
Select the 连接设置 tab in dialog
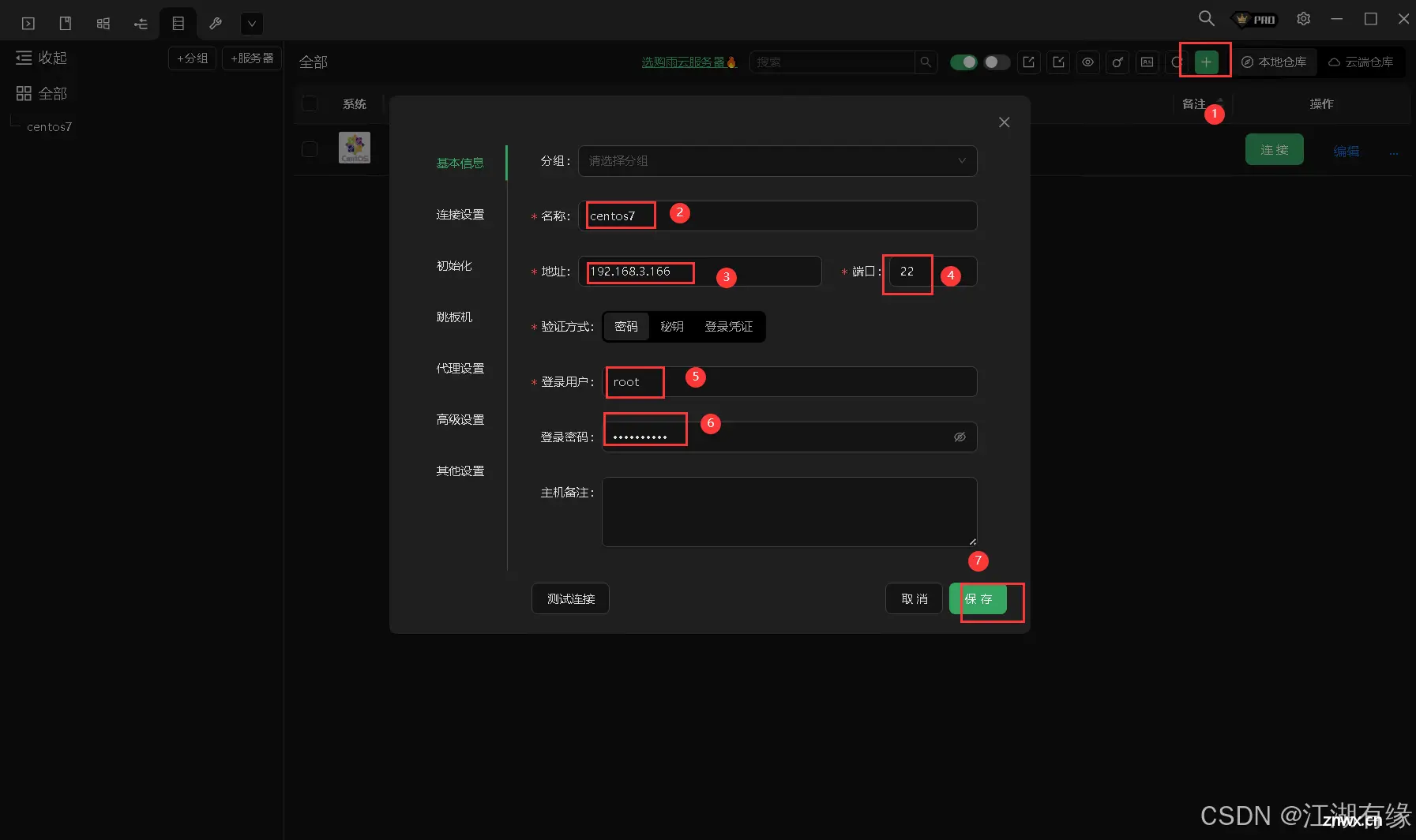pos(460,215)
